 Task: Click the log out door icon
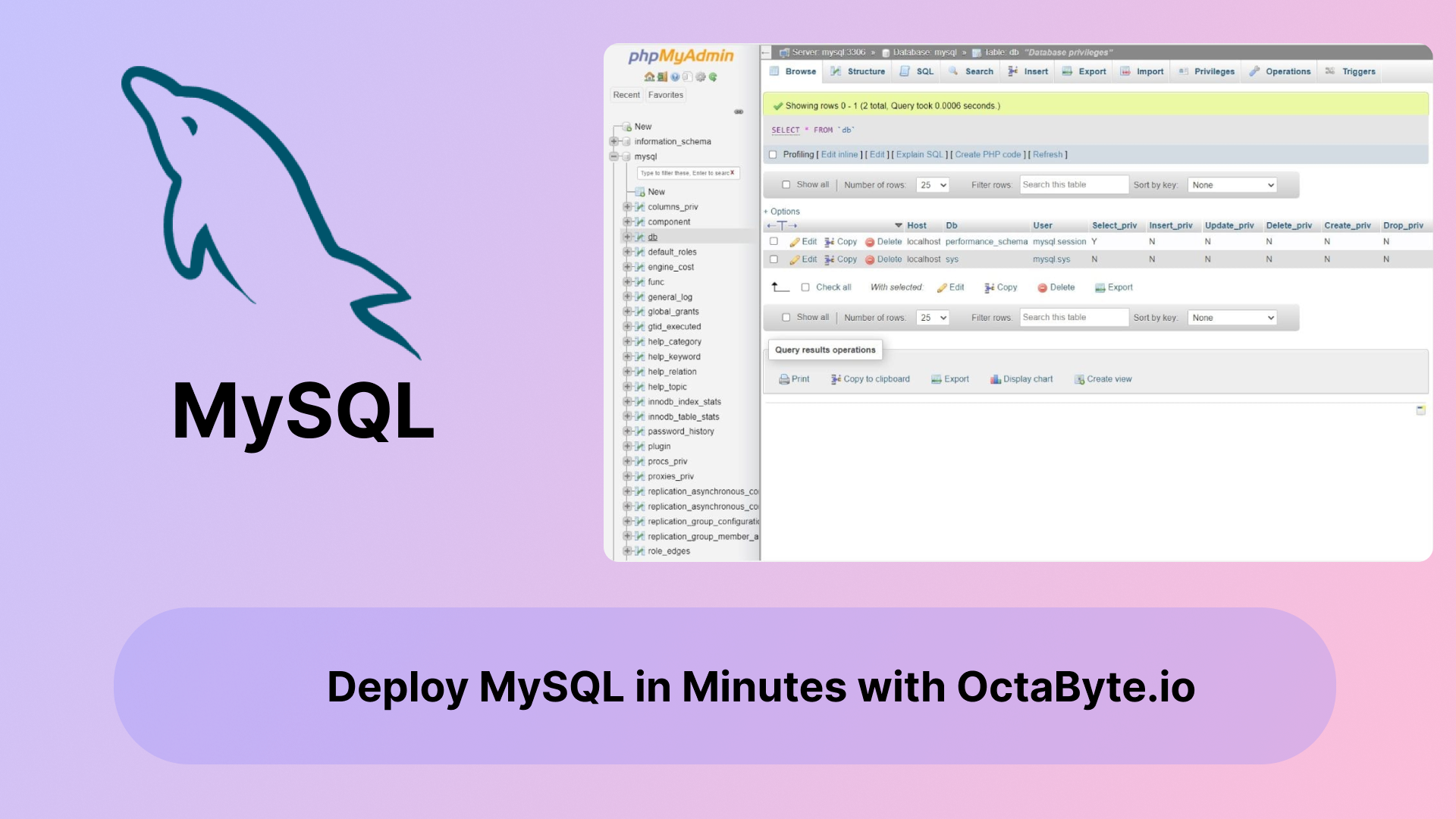[662, 77]
